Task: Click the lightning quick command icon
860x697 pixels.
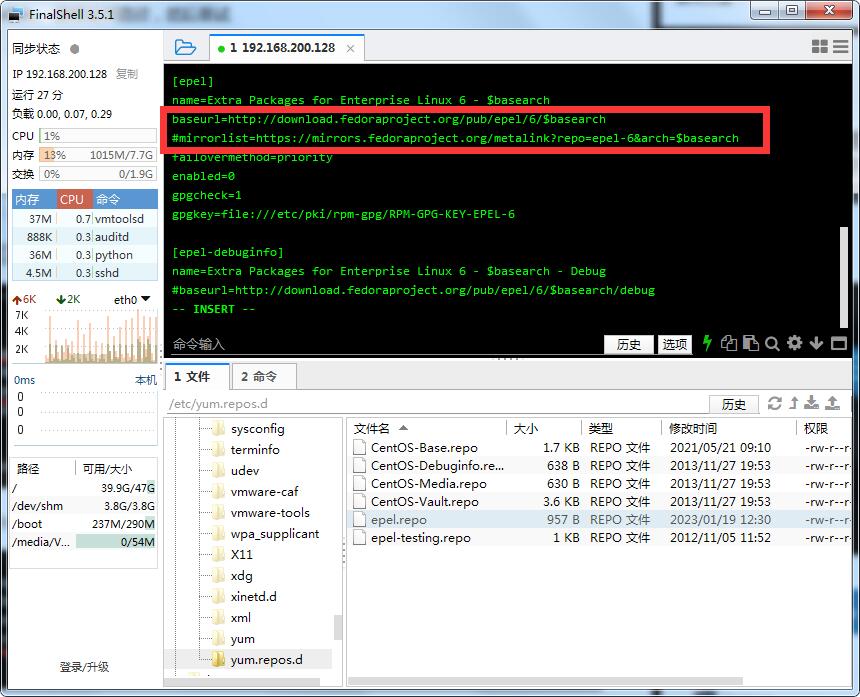Action: [707, 343]
